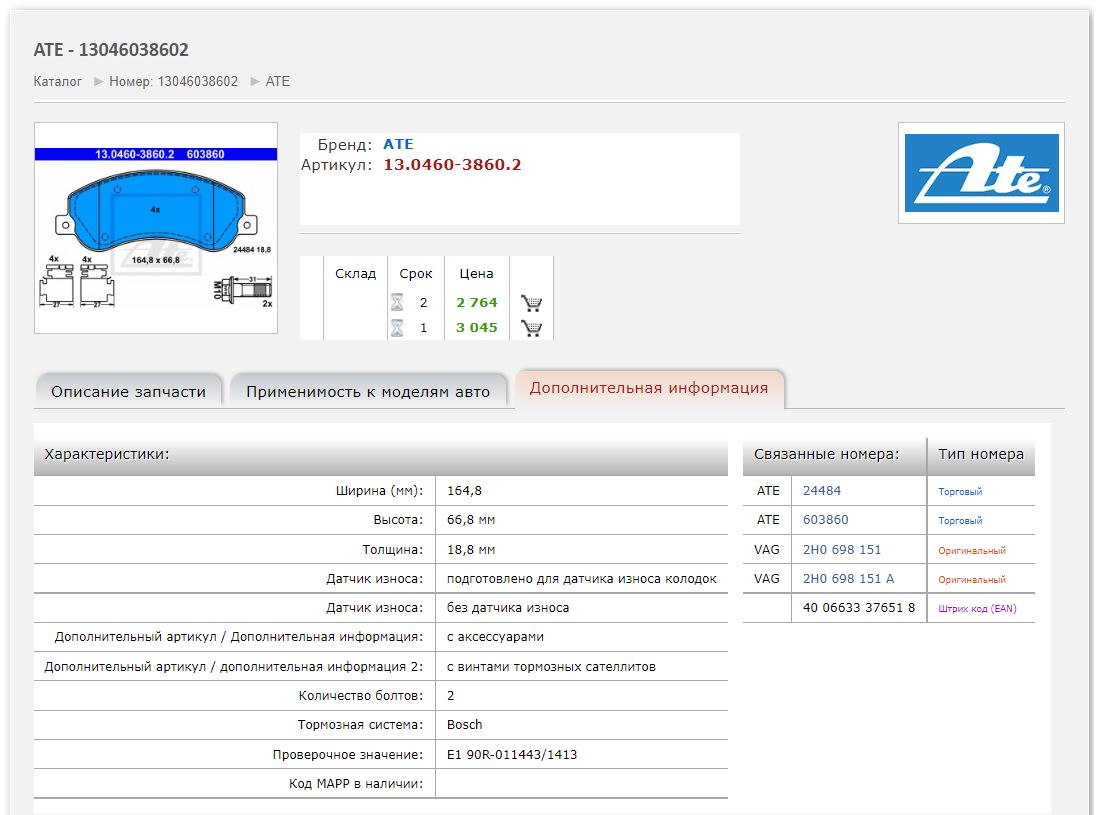This screenshot has height=815, width=1103.
Task: Select height value 66,8 мм
Action: pyautogui.click(x=471, y=520)
